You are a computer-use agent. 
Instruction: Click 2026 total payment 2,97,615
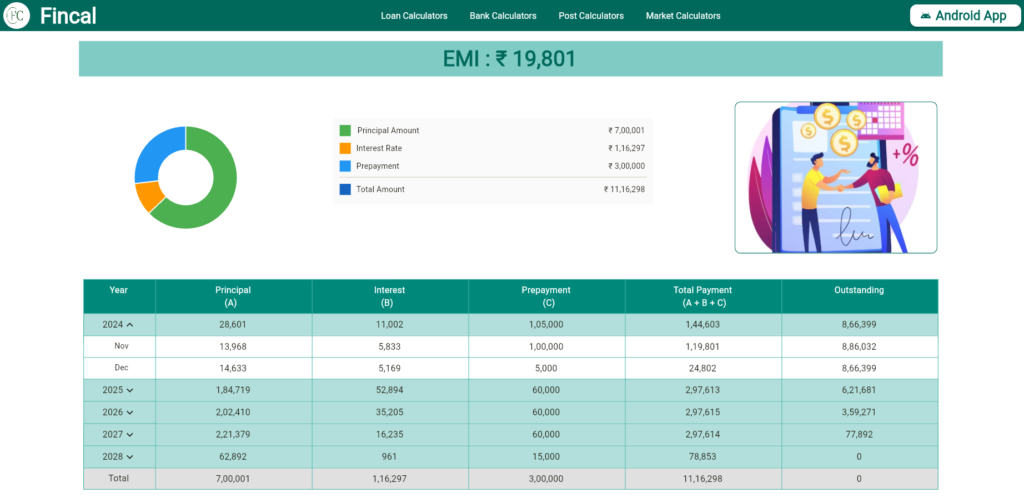703,412
